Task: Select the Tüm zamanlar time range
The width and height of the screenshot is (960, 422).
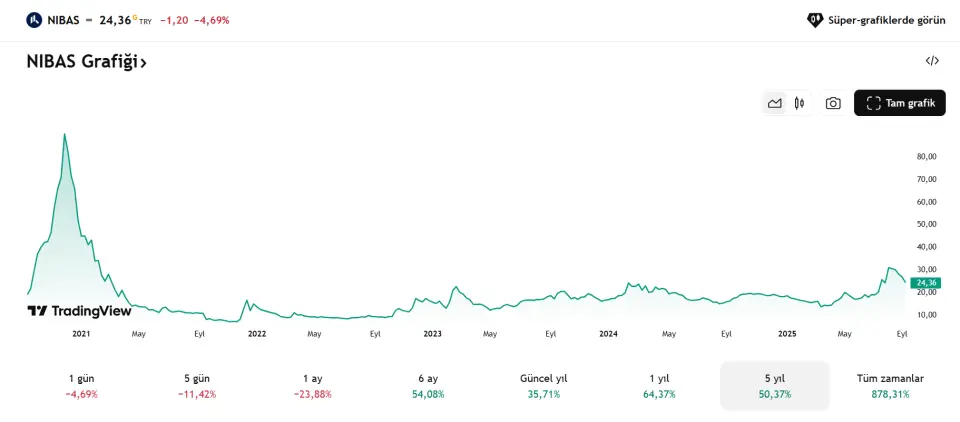Action: click(890, 385)
